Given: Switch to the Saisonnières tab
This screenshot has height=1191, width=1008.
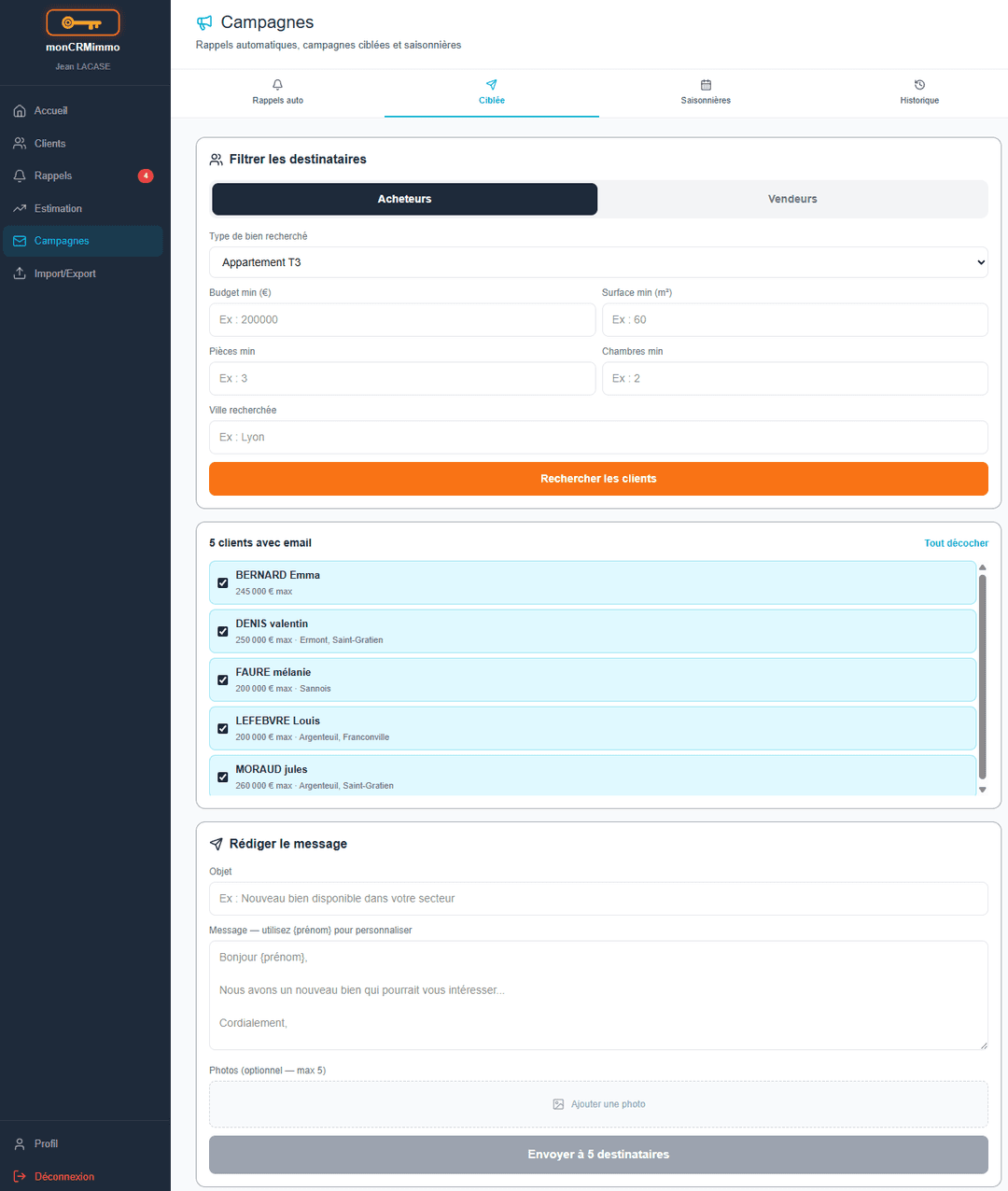Looking at the screenshot, I should (706, 92).
